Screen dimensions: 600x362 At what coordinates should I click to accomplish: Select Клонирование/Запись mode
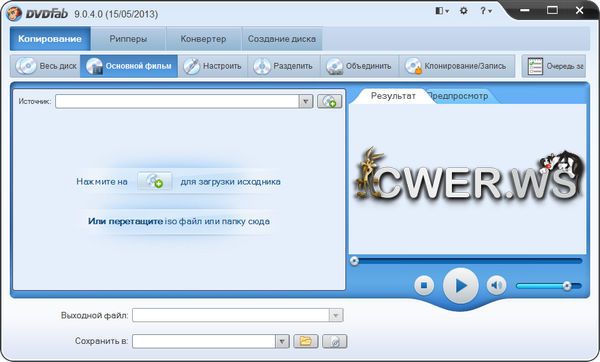pos(457,66)
